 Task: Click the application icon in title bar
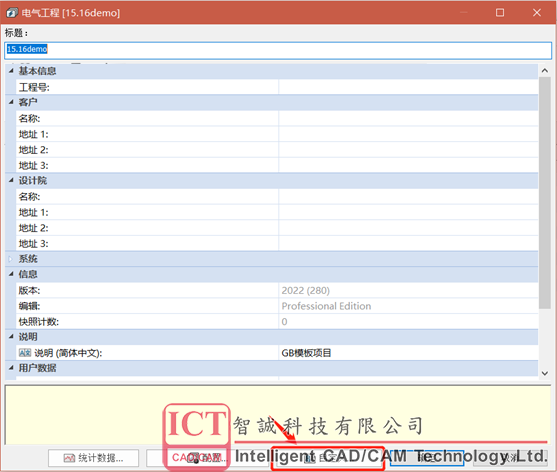click(12, 13)
